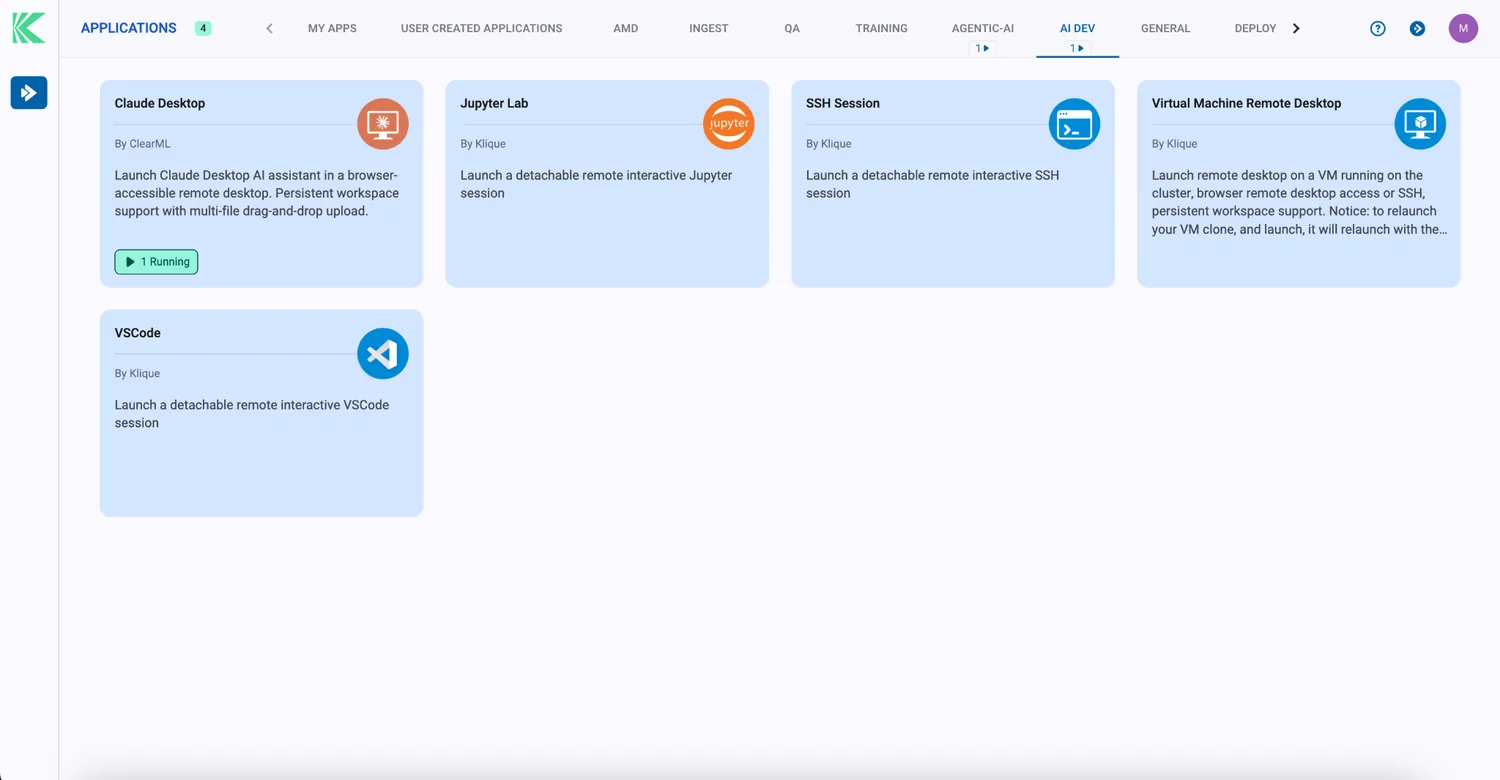The width and height of the screenshot is (1500, 780).
Task: Open the GENERAL tab
Action: [x=1166, y=28]
